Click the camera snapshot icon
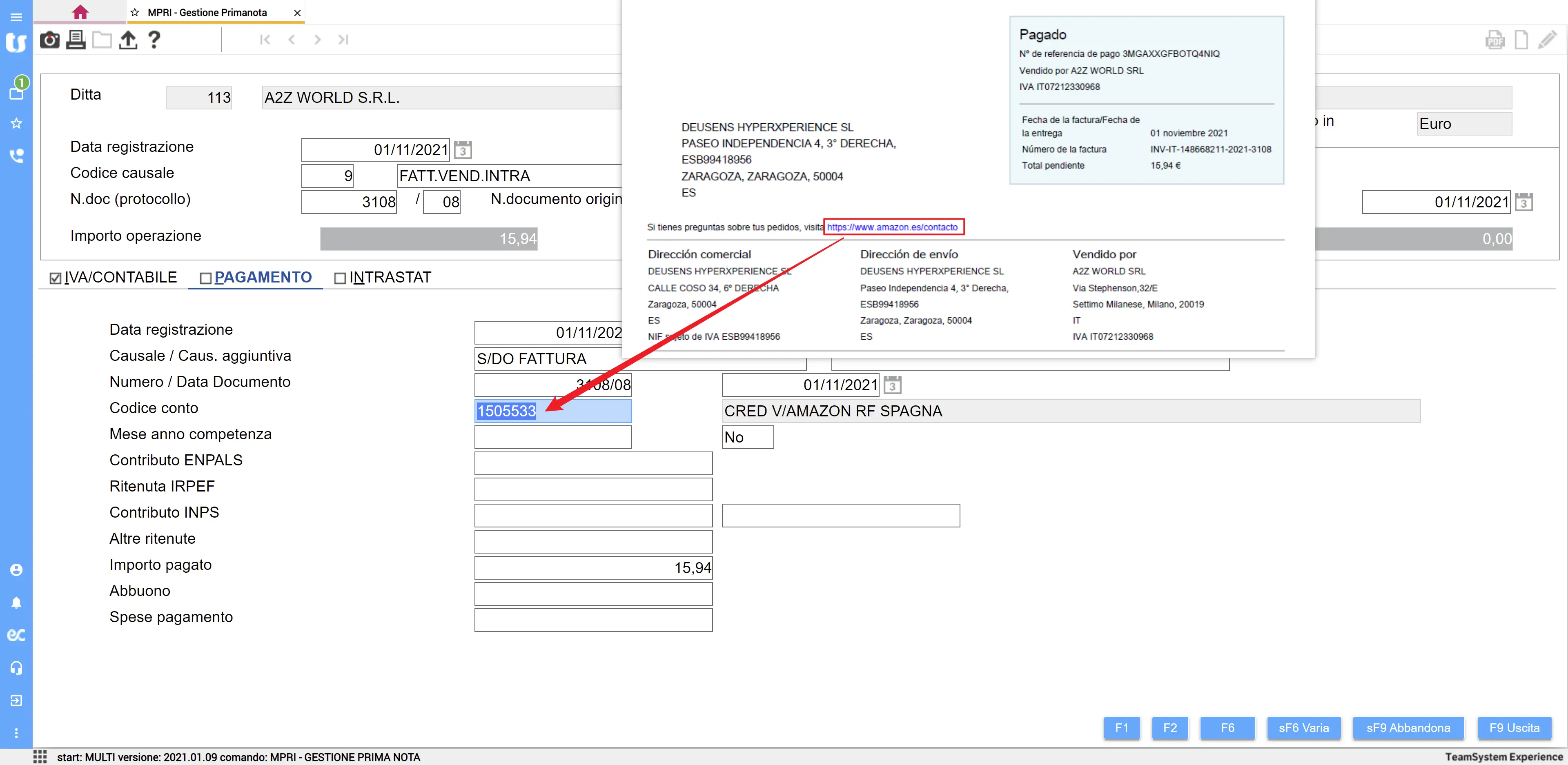Viewport: 1568px width, 765px height. click(x=49, y=40)
